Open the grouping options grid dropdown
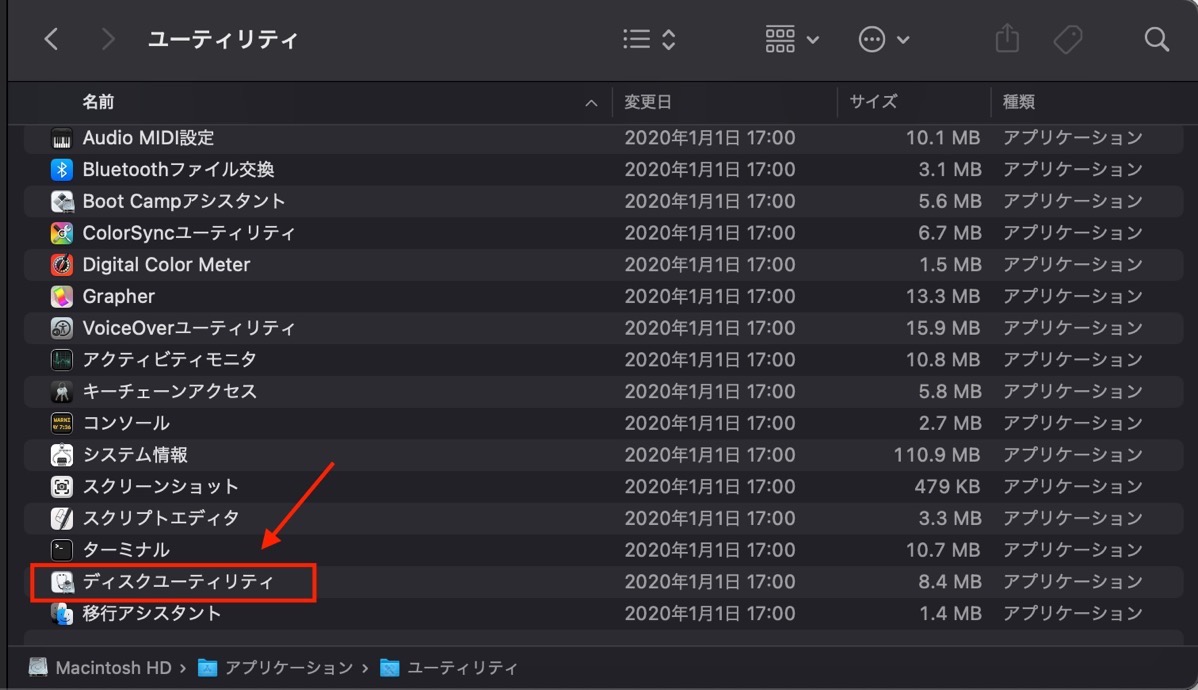 pyautogui.click(x=792, y=39)
